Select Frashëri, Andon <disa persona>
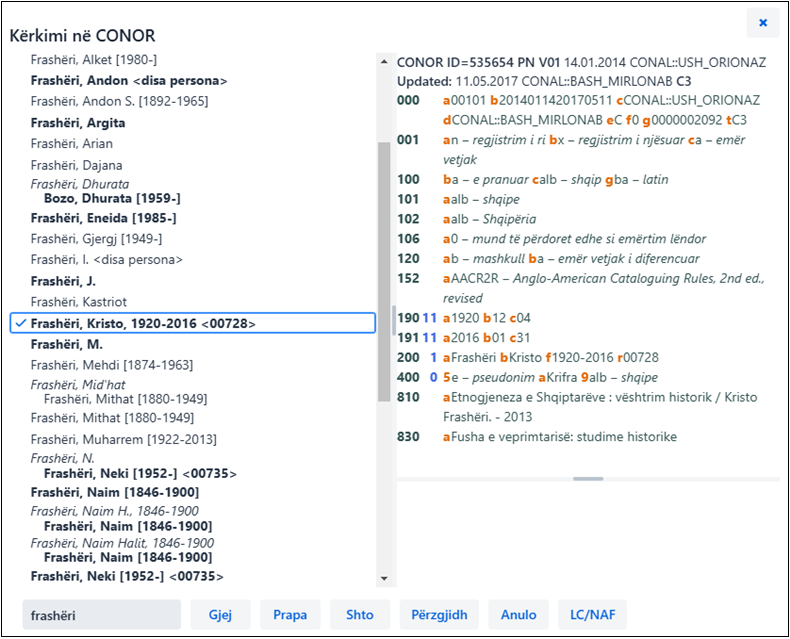The height and width of the screenshot is (639, 790). 129,81
